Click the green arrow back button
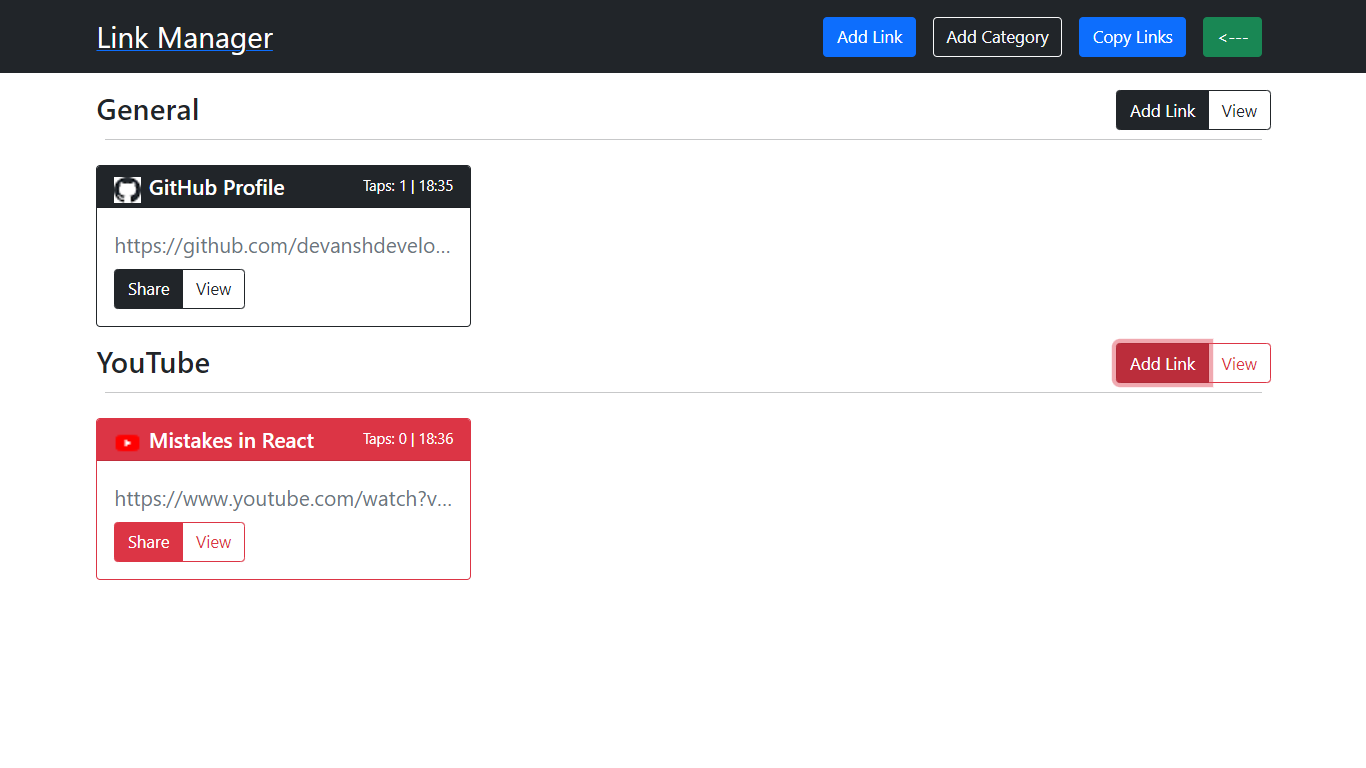The height and width of the screenshot is (768, 1366). (x=1232, y=37)
